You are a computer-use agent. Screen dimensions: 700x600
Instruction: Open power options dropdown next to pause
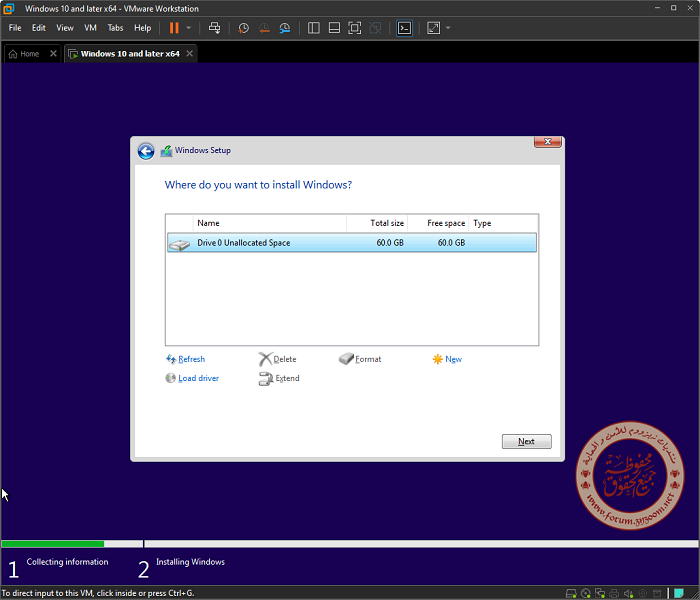(188, 28)
